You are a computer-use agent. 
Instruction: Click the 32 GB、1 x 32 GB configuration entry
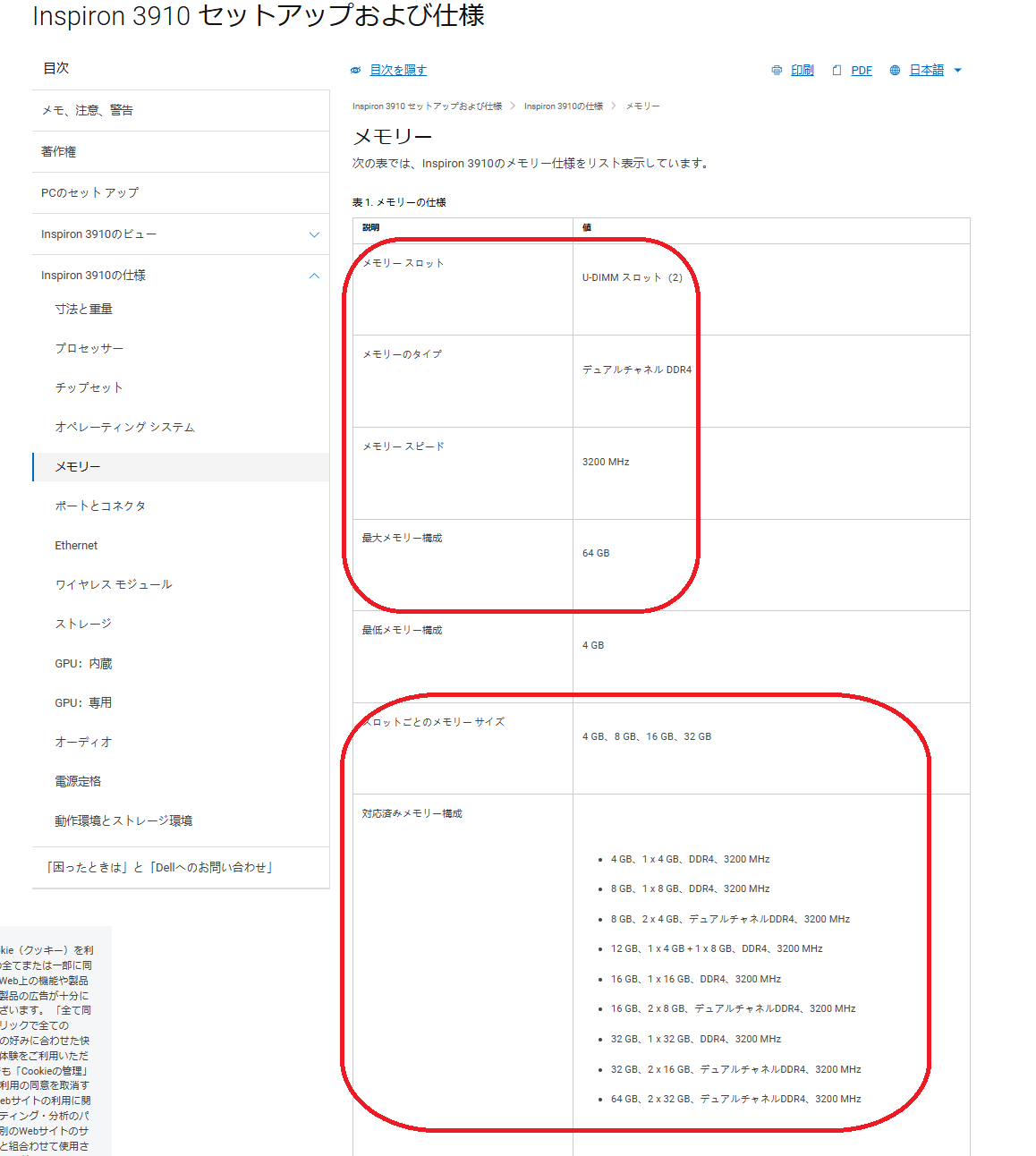click(x=696, y=1039)
